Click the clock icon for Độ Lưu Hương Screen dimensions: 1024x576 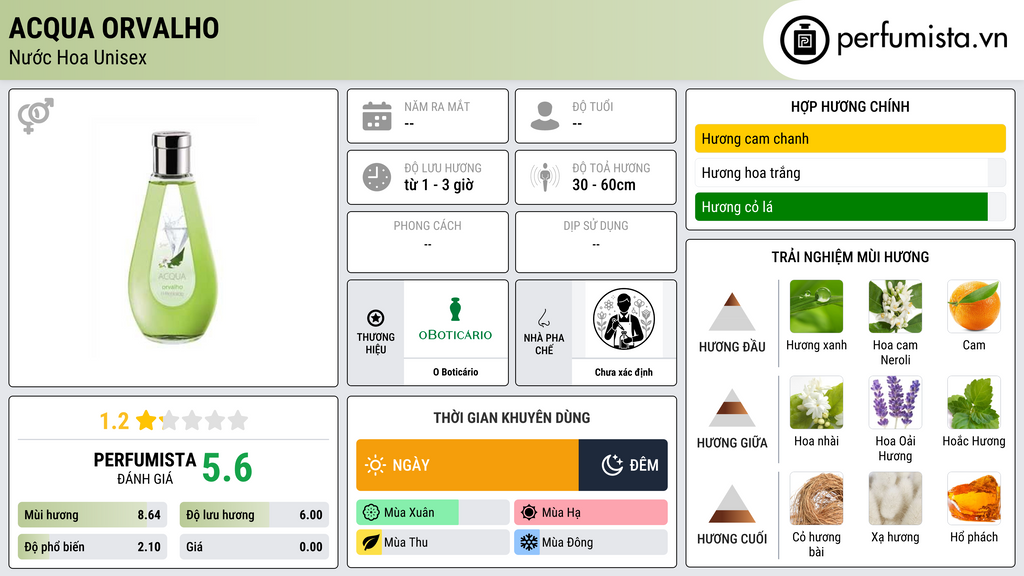(377, 177)
